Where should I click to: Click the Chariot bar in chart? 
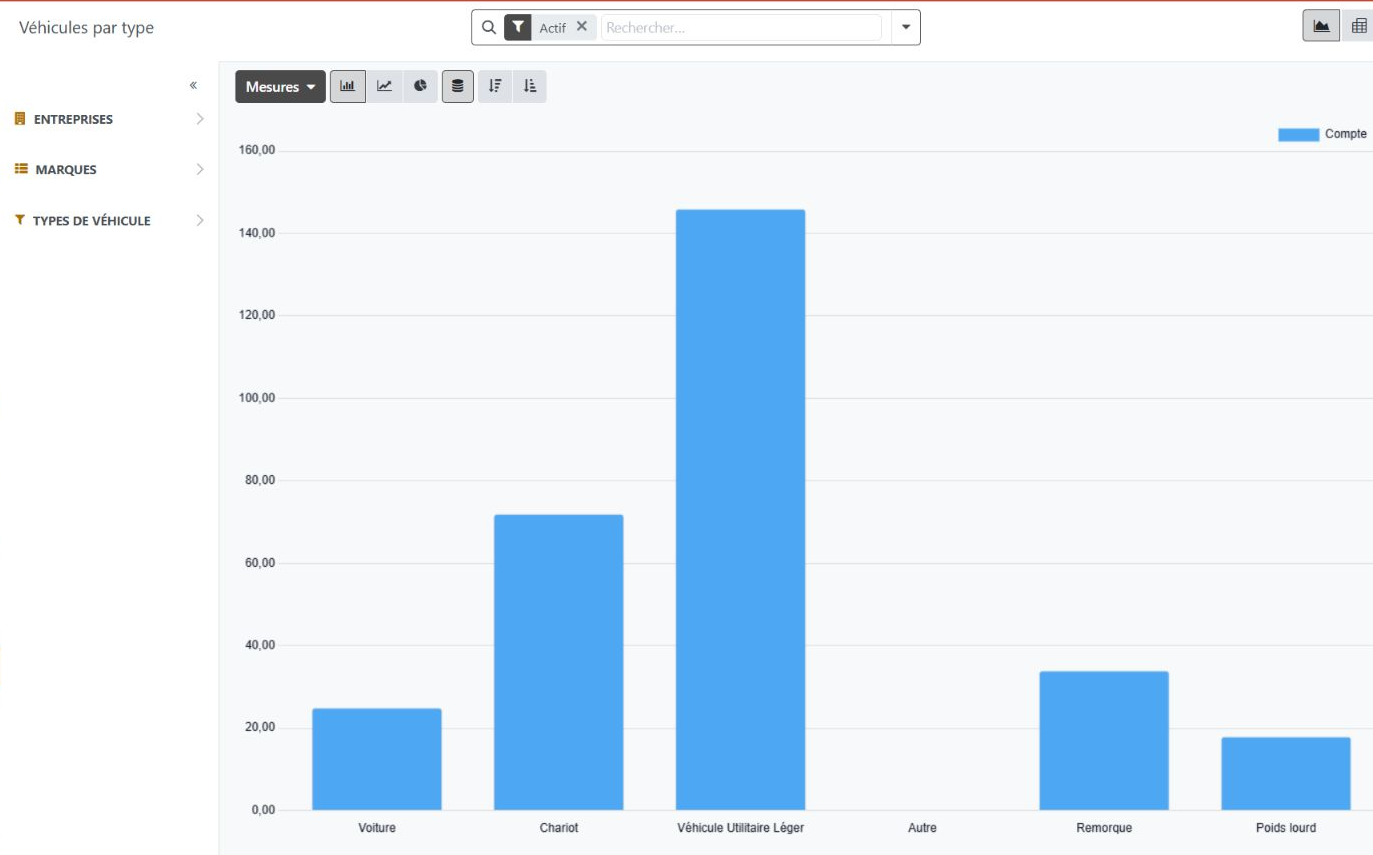coord(558,662)
